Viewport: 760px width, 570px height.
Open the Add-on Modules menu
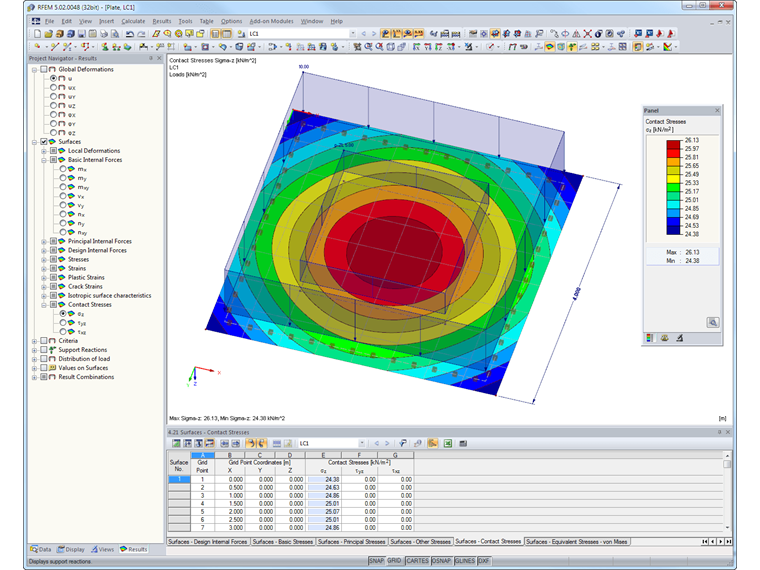[x=270, y=20]
